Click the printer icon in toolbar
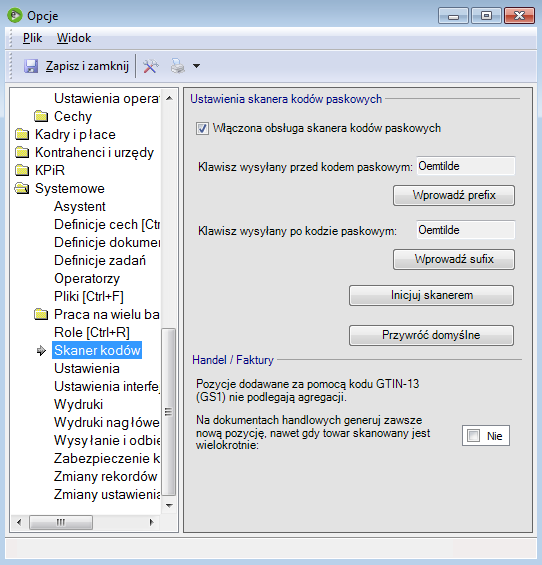 177,66
